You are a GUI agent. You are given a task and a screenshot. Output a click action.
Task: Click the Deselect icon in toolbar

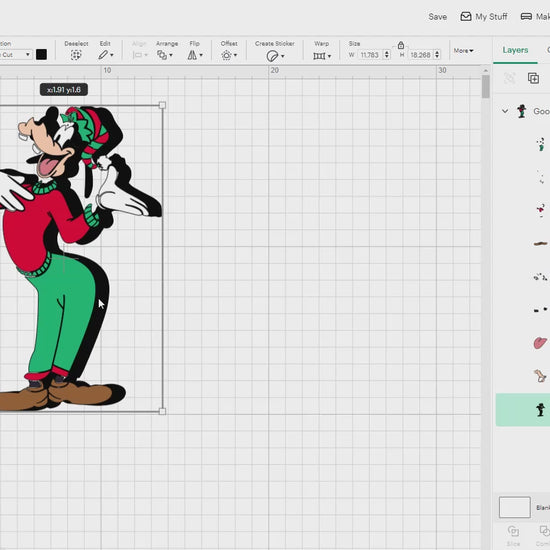(x=76, y=55)
